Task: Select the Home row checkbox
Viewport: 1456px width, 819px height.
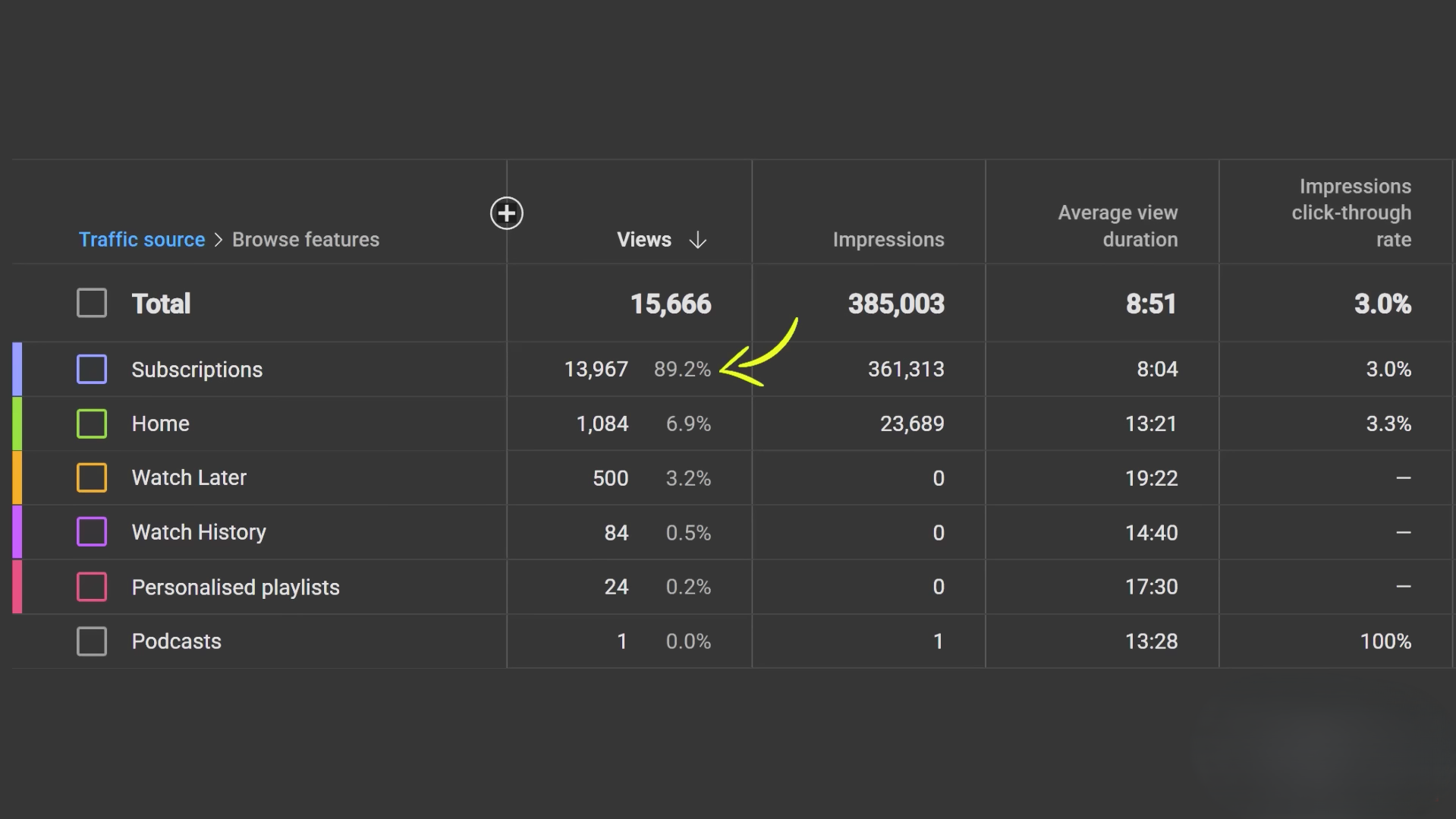Action: tap(92, 424)
